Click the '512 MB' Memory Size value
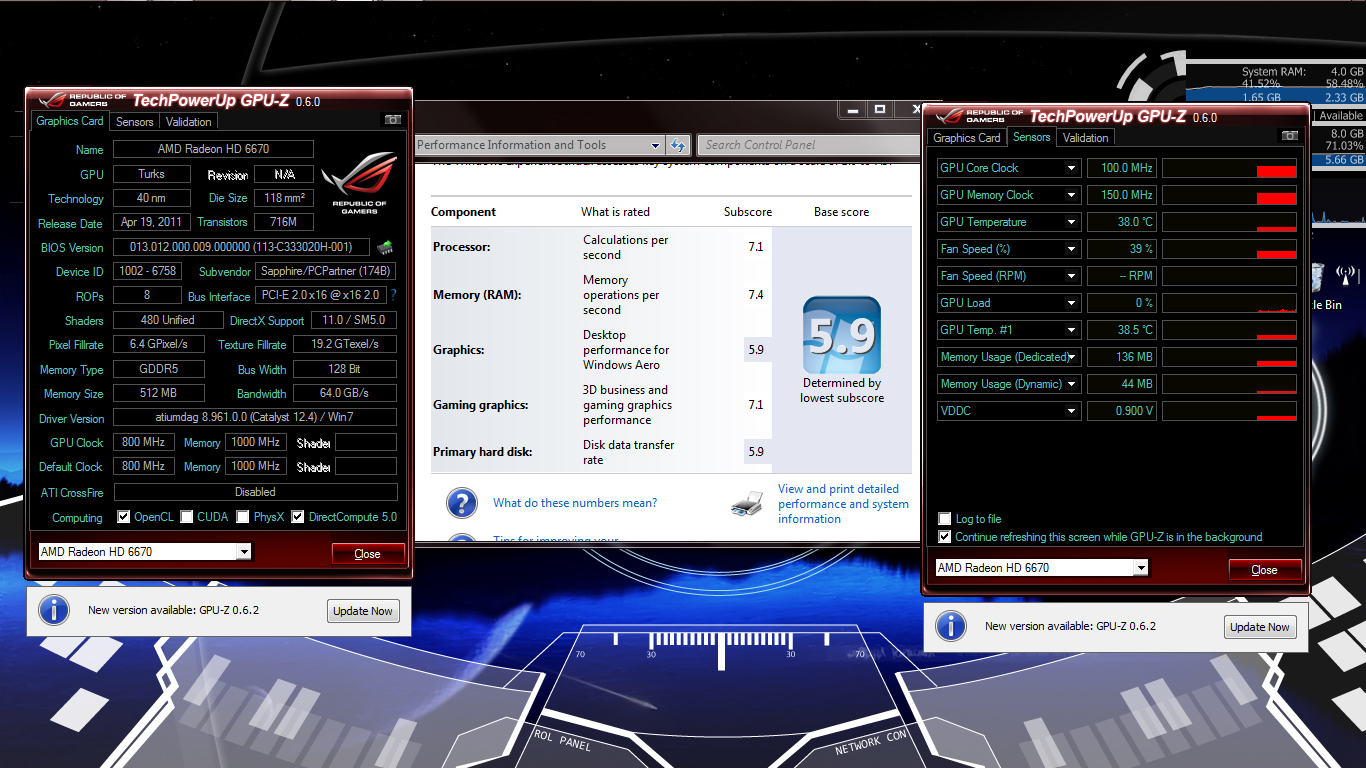This screenshot has height=768, width=1366. [159, 393]
